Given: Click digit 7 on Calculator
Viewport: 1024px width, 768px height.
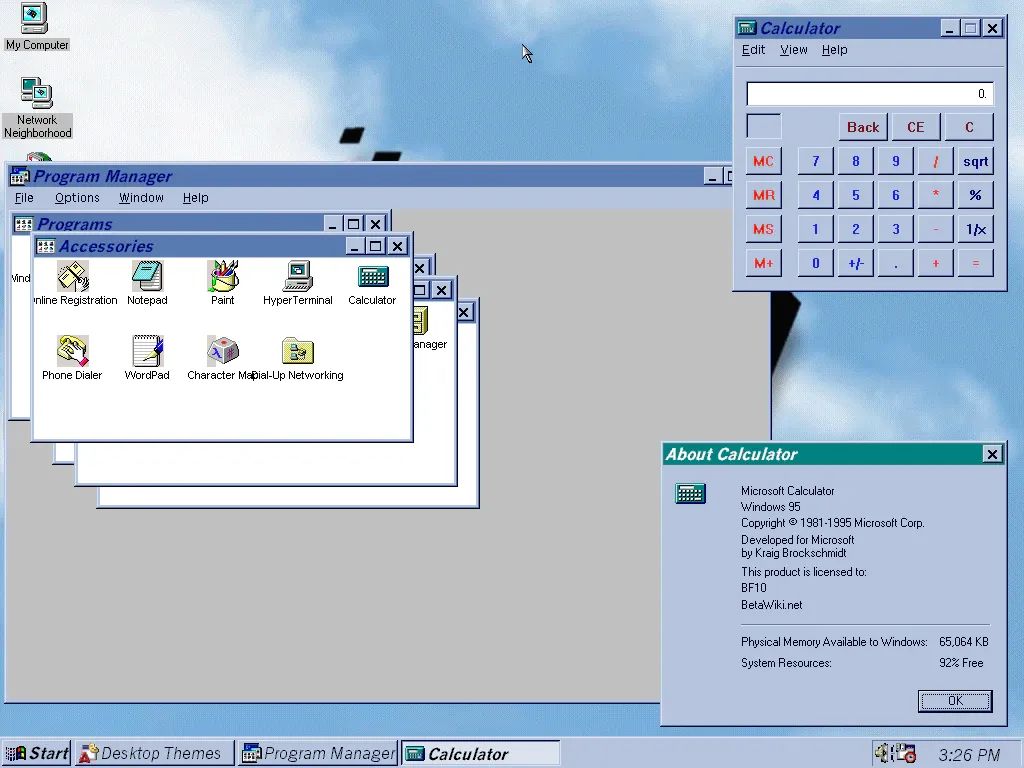Looking at the screenshot, I should coord(816,161).
